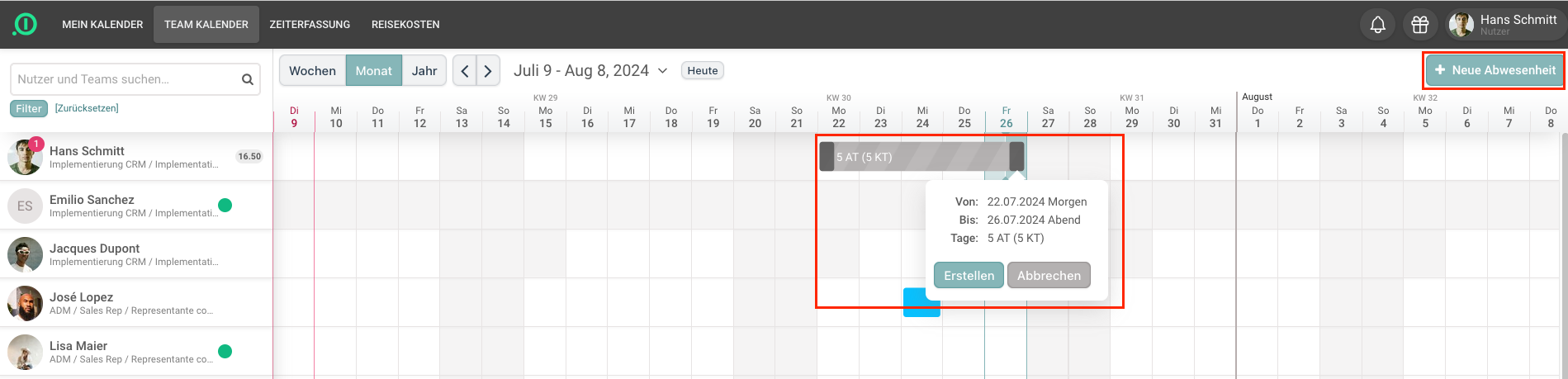Switch to Wochen view
This screenshot has height=379, width=1568.
(312, 71)
